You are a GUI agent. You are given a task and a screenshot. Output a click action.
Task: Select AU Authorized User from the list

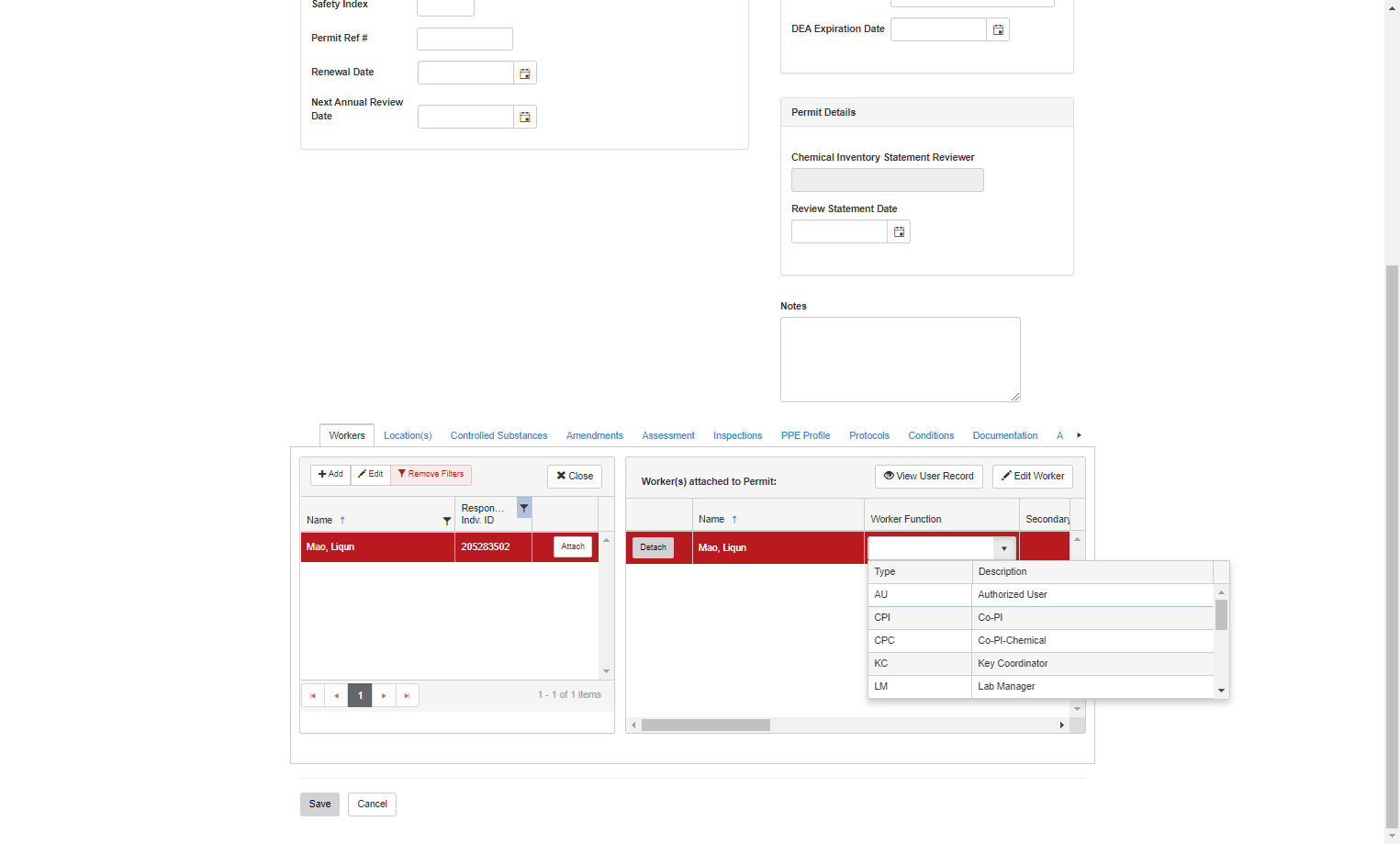point(1041,595)
